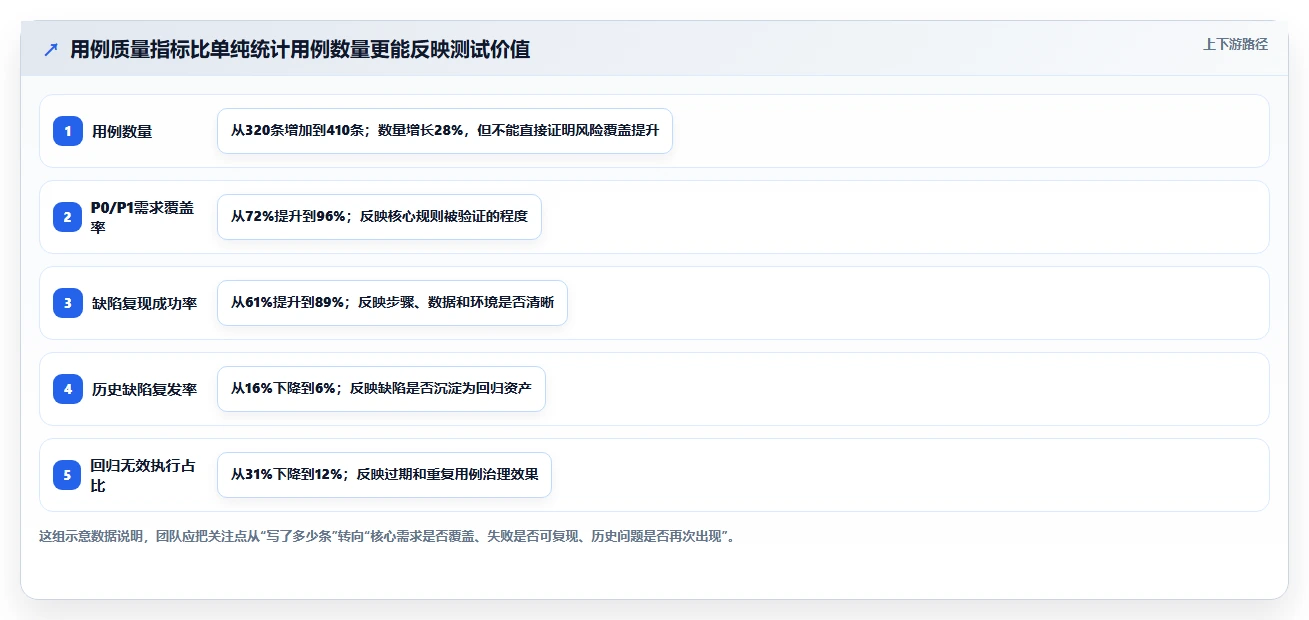This screenshot has height=620, width=1309.
Task: Select the 用例数量 row label
Action: tap(122, 131)
